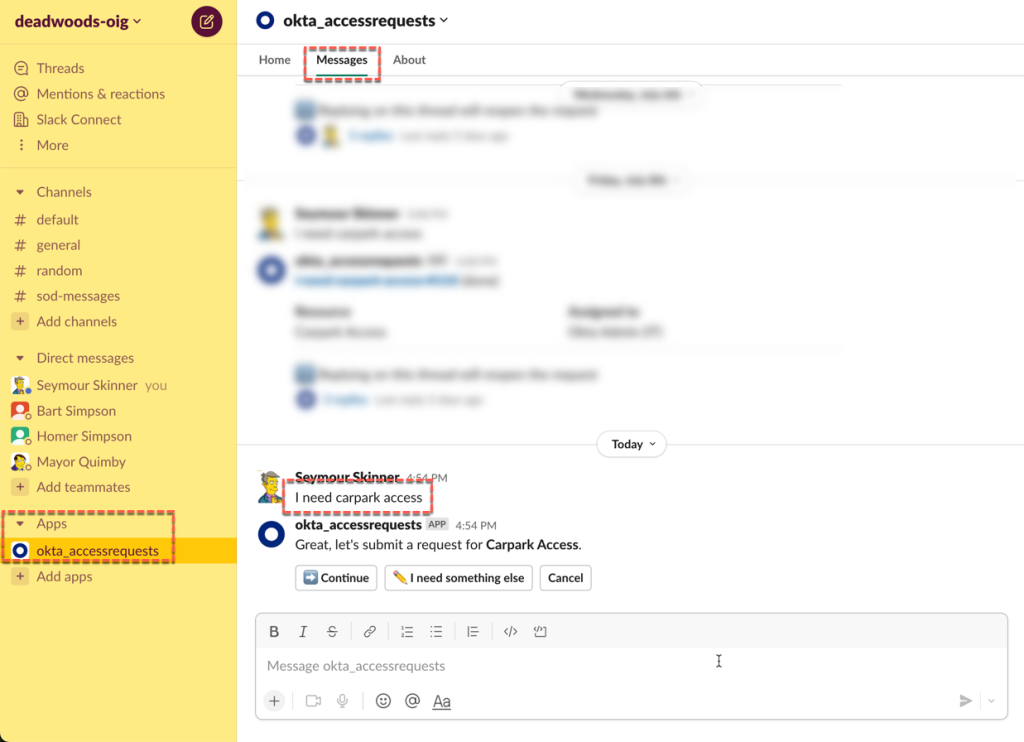Click Seymour Skinner's avatar in today's message
The height and width of the screenshot is (742, 1024).
(x=270, y=487)
